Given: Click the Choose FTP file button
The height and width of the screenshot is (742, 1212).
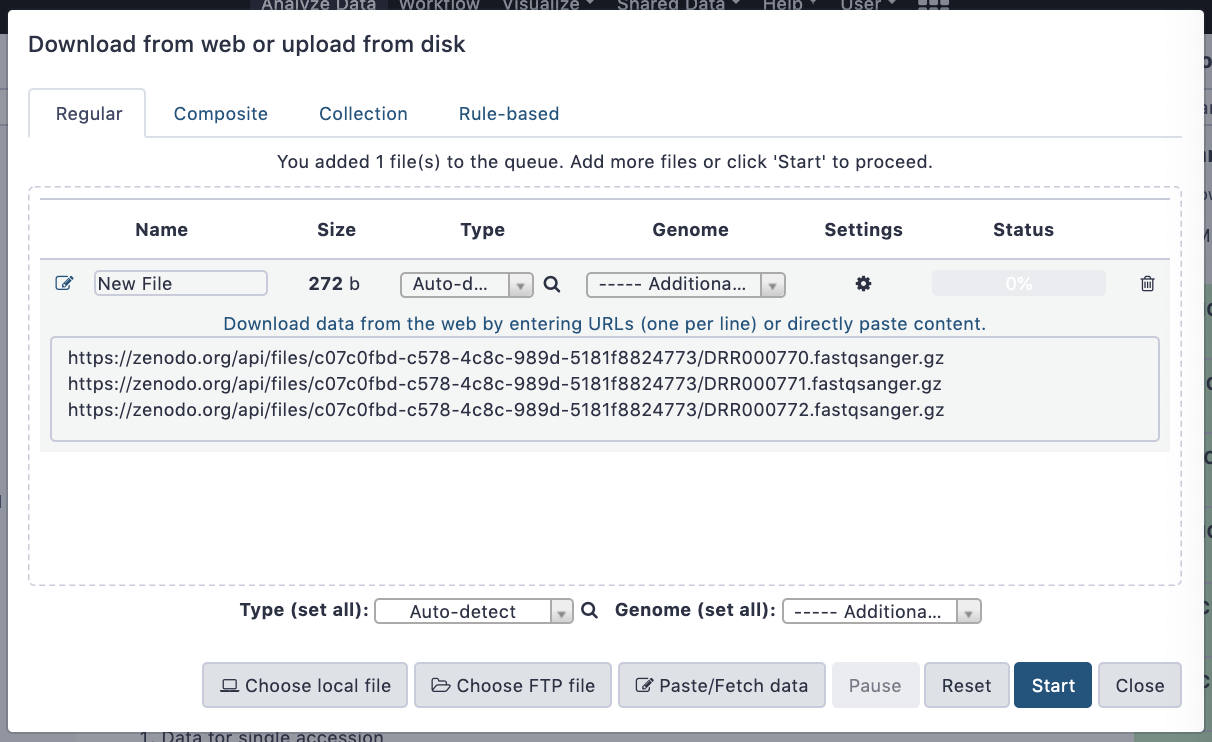Looking at the screenshot, I should 513,685.
